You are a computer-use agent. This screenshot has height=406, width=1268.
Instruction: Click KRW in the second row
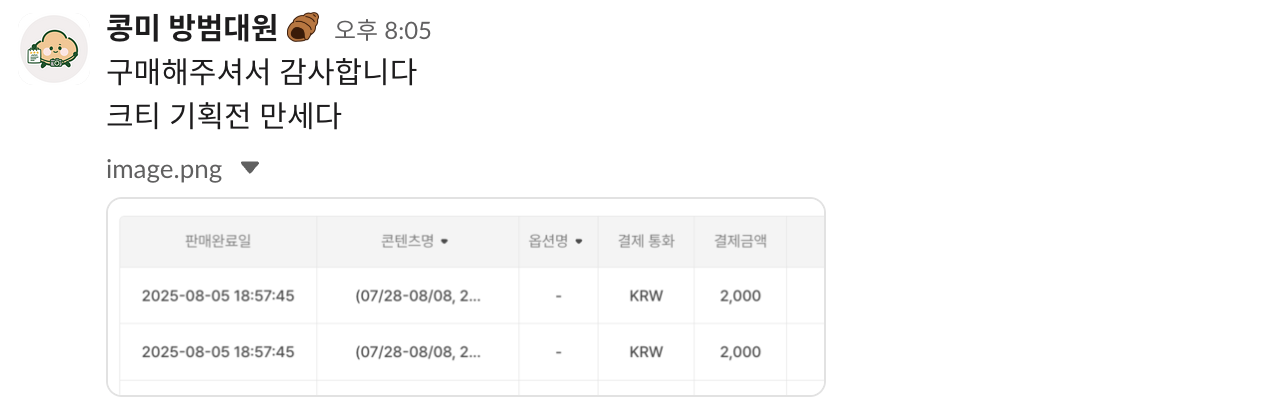click(x=646, y=352)
